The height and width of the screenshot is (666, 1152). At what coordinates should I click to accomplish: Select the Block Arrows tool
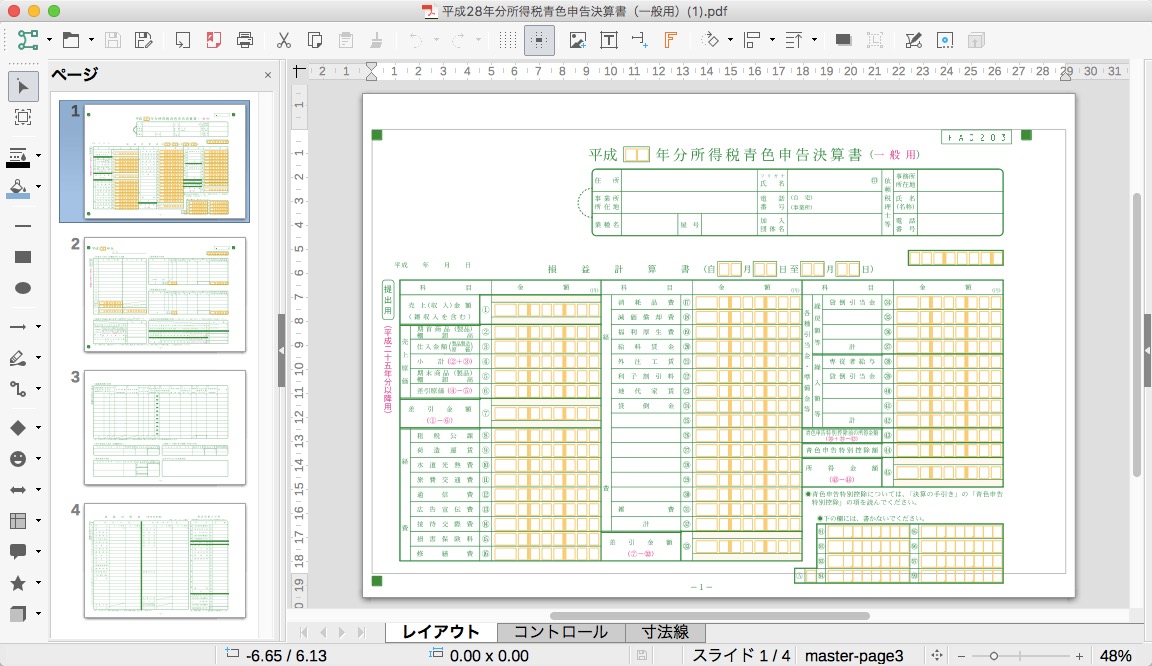coord(18,490)
